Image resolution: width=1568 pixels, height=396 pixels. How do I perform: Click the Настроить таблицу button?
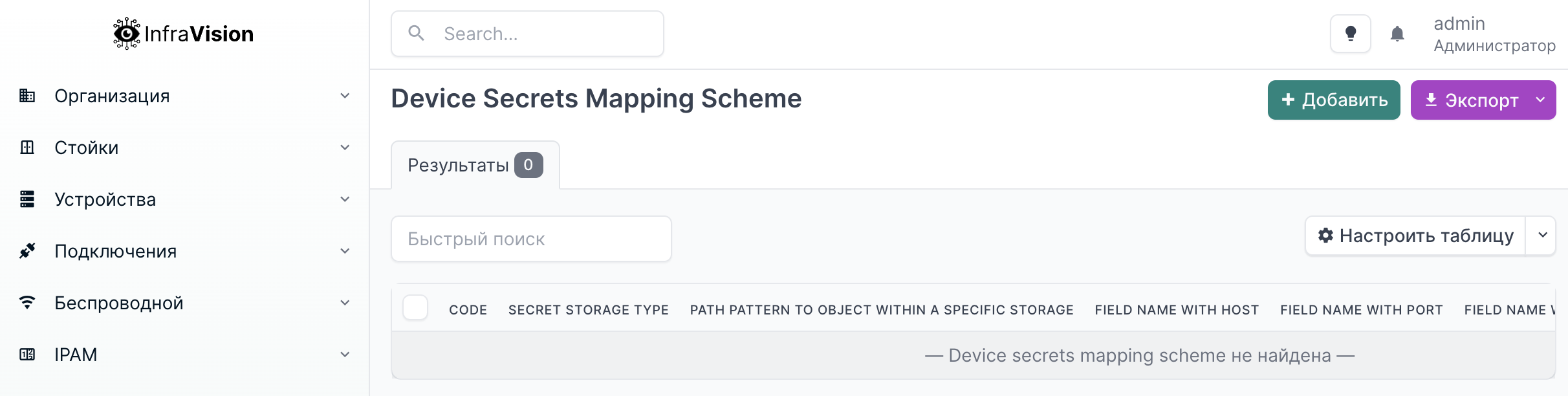click(1415, 236)
